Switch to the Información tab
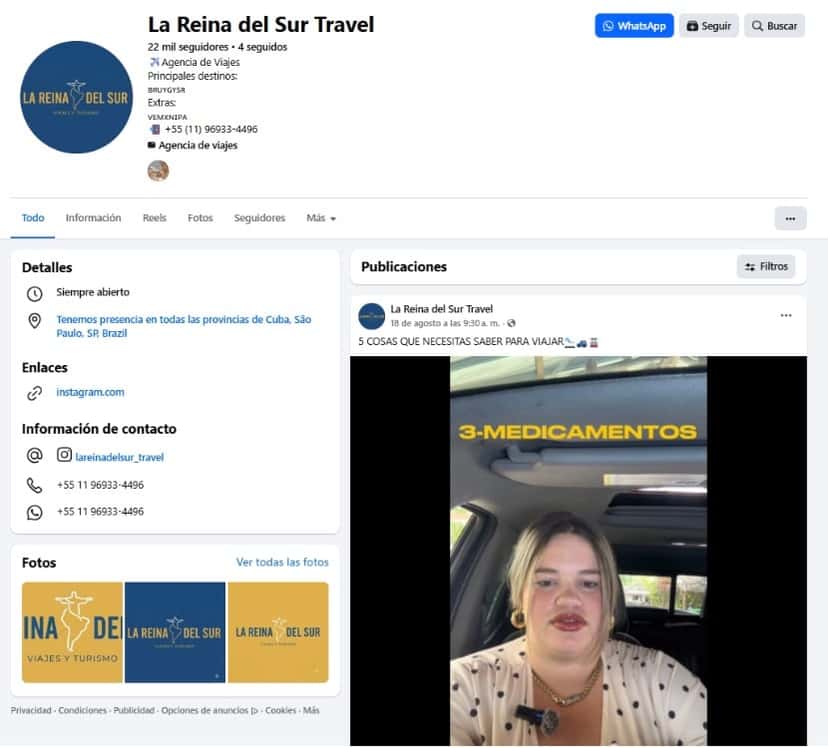The height and width of the screenshot is (748, 828). 93,218
